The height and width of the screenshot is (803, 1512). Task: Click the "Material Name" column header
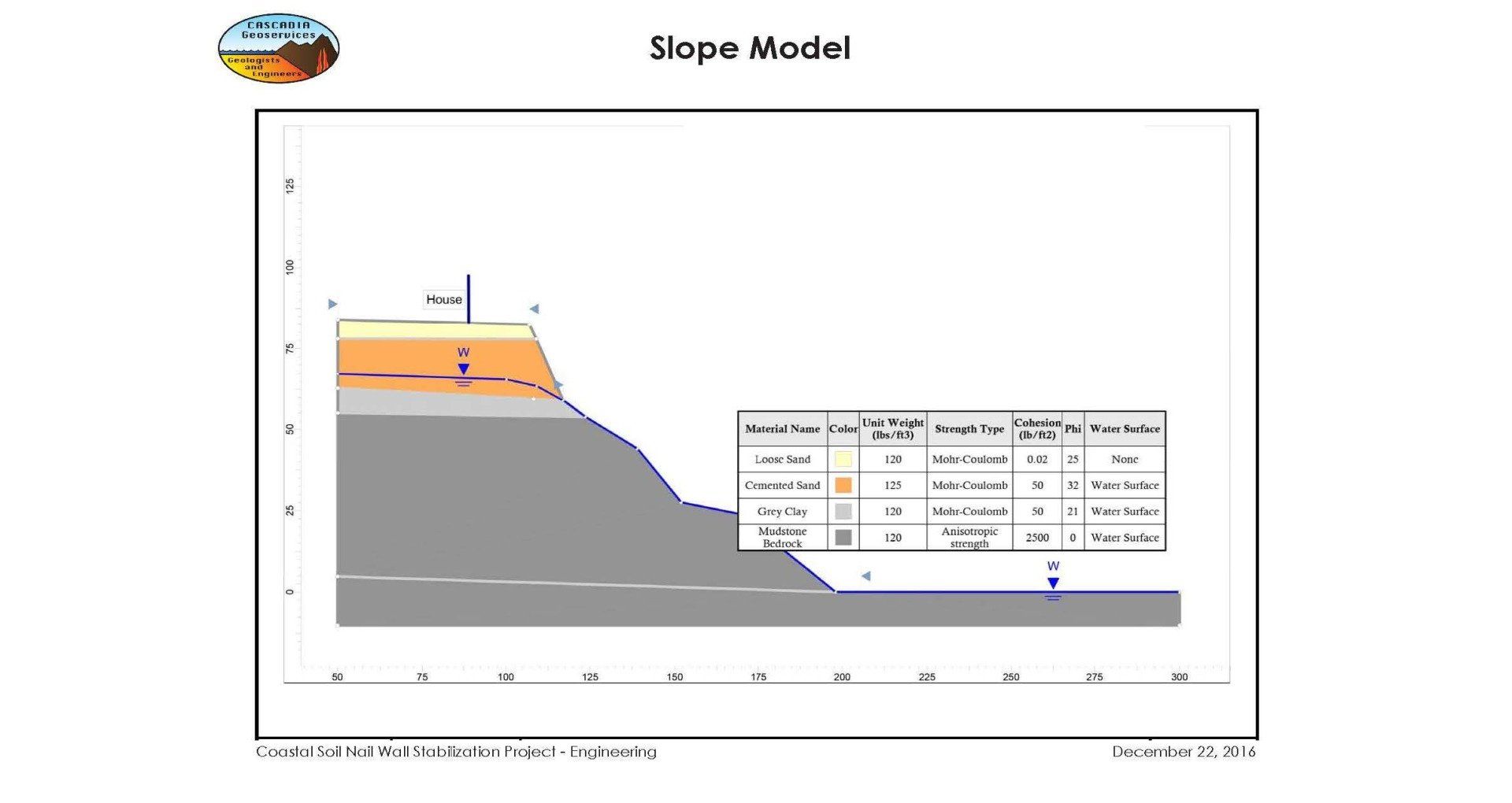pyautogui.click(x=783, y=429)
